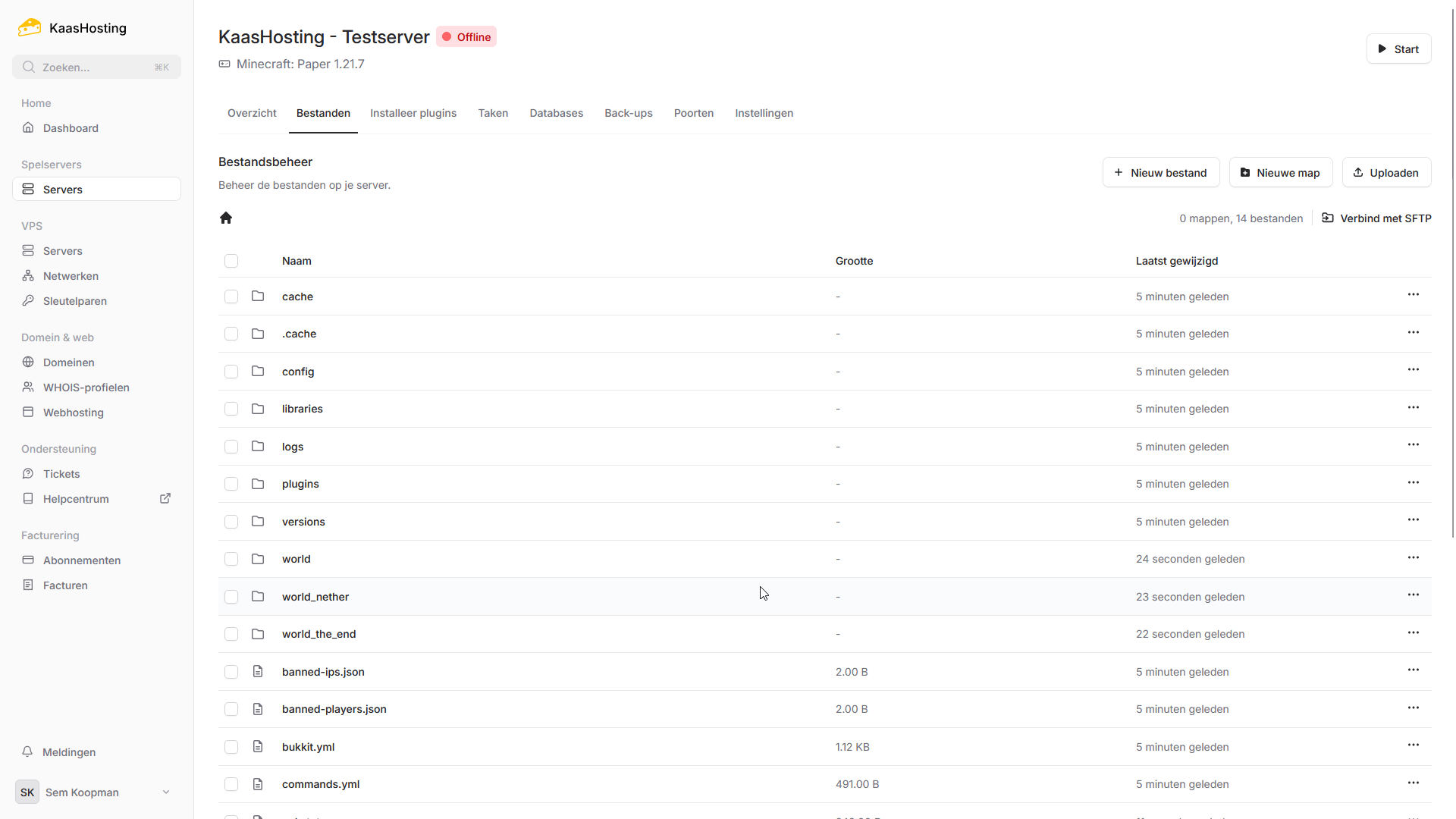Expand Sem Koopman account menu
The height and width of the screenshot is (819, 1456).
click(166, 792)
